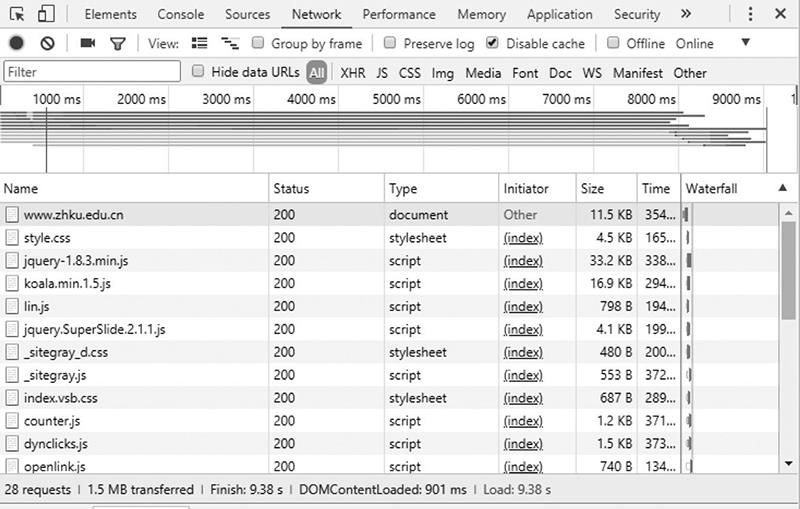Sort by the Status column header
The image size is (800, 509).
[x=327, y=188]
